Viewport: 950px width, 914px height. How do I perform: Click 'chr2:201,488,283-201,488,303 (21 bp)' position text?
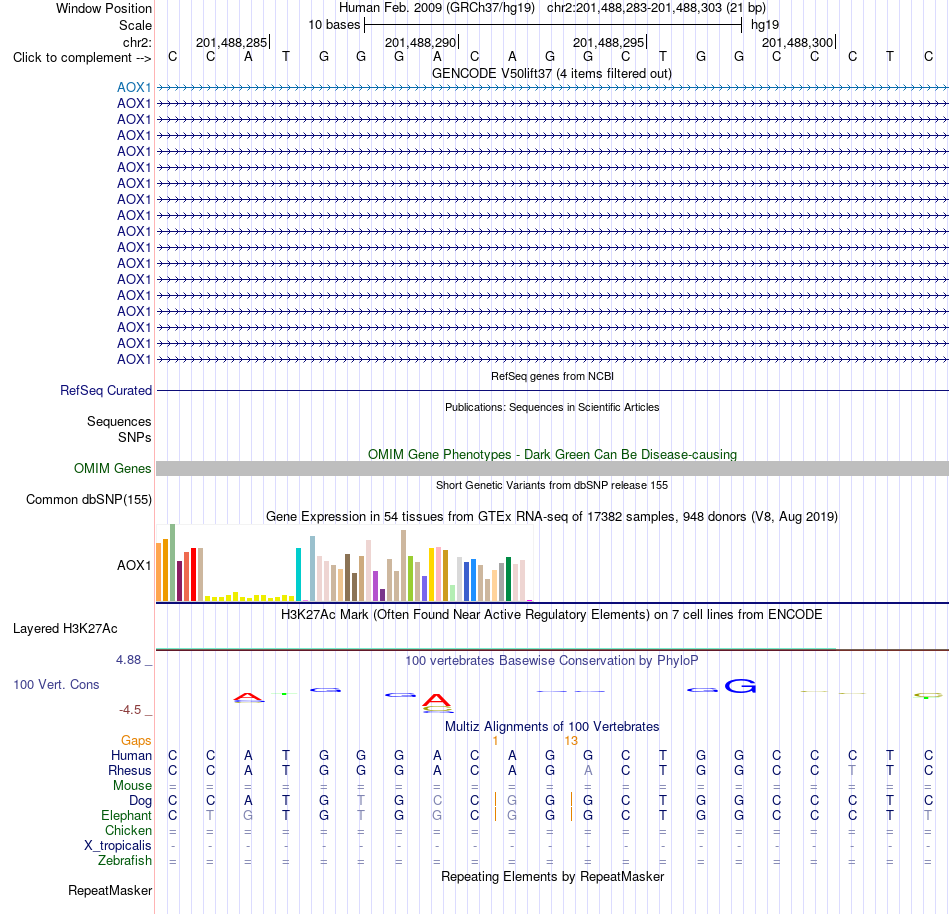656,8
